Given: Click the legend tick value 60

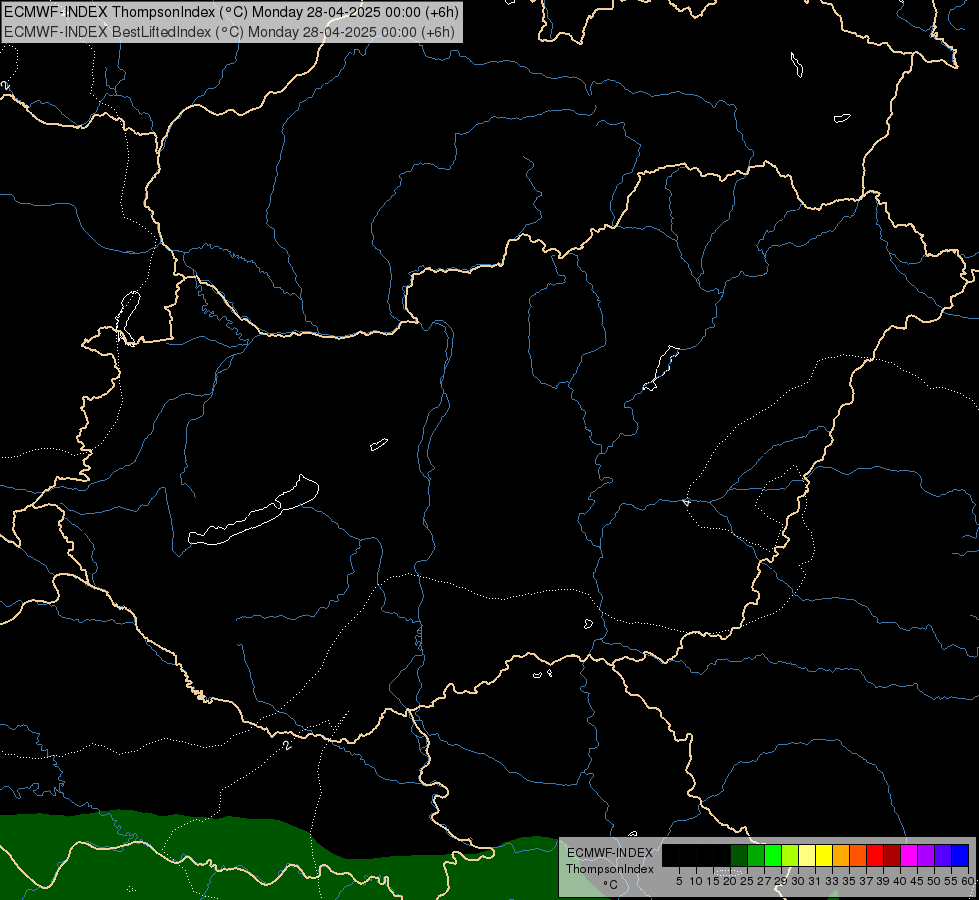Looking at the screenshot, I should click(968, 881).
